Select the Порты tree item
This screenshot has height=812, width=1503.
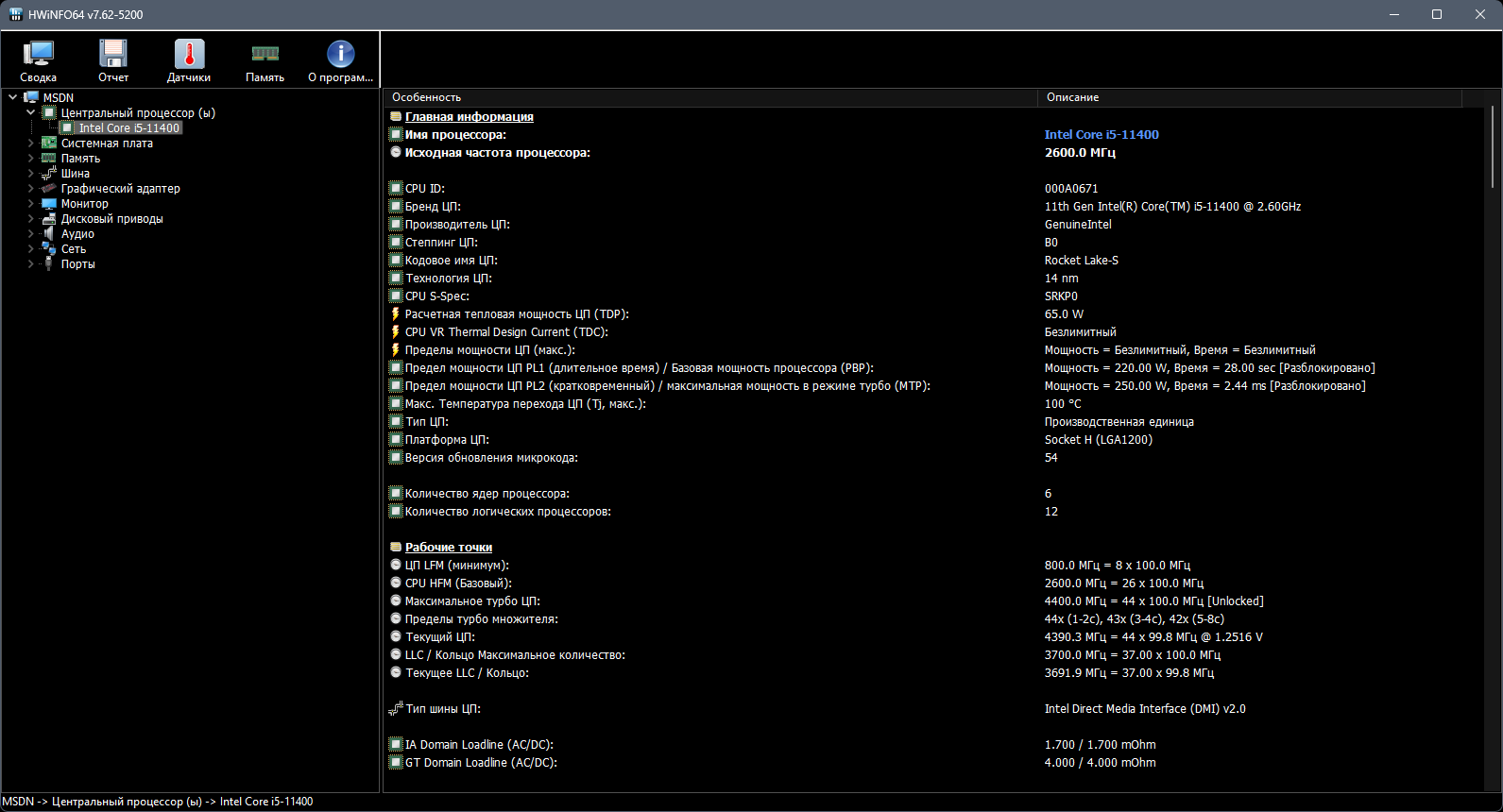point(78,264)
